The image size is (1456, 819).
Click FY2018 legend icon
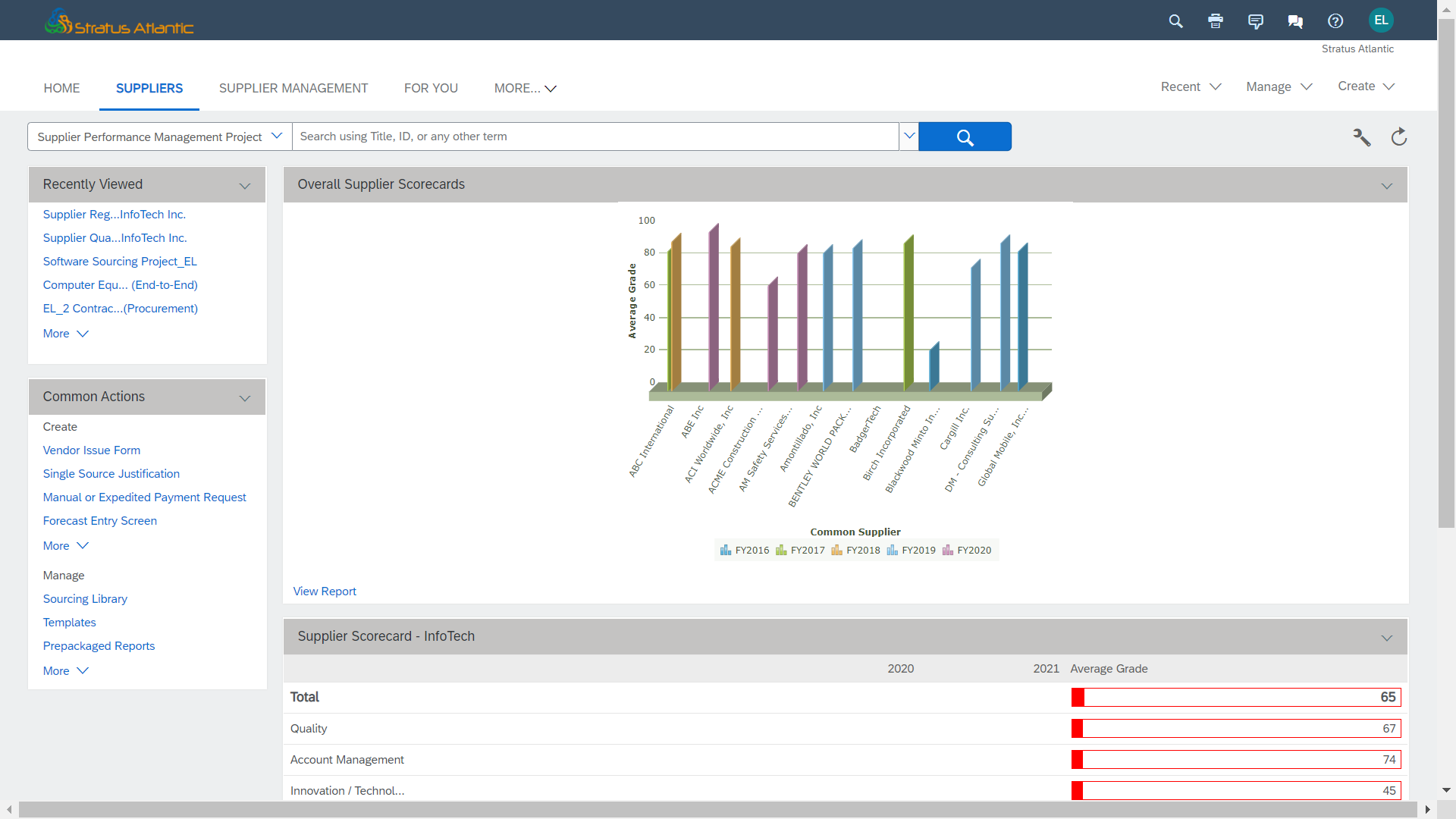836,550
